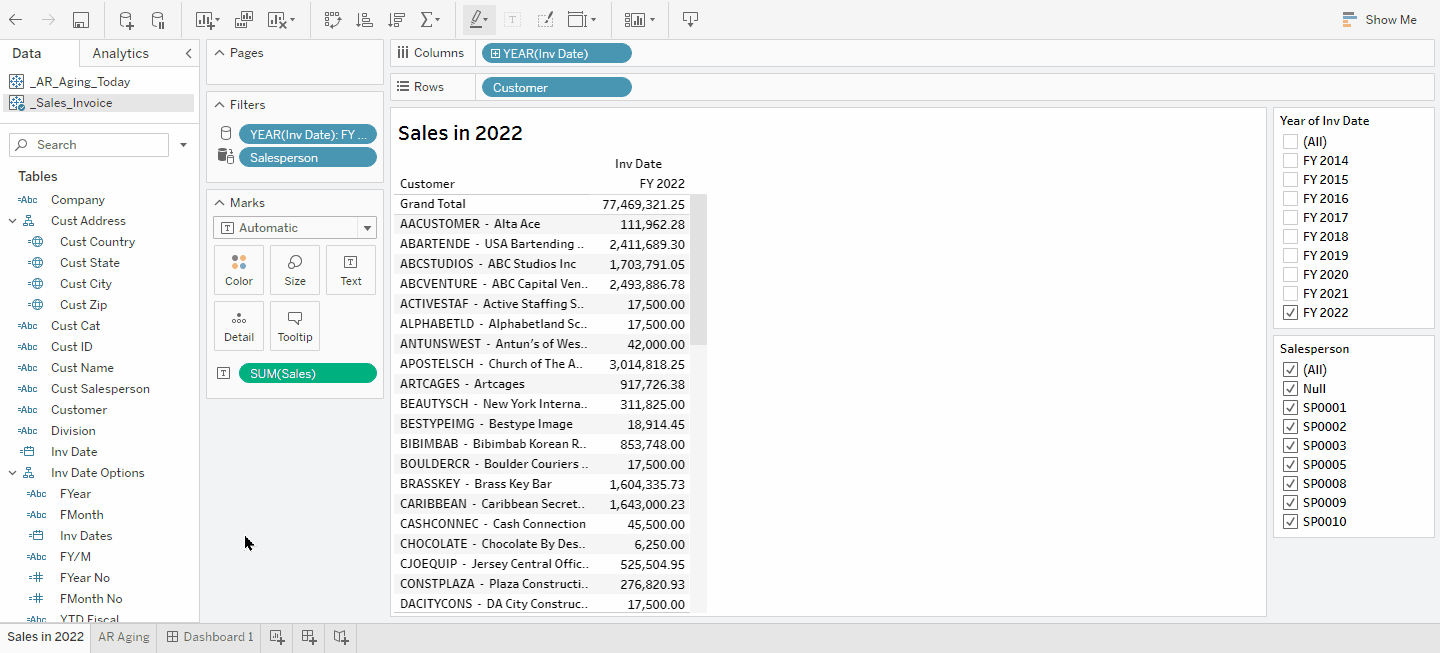Click the New Dashboard icon at bottom
Viewport: 1440px width, 653px height.
309,637
